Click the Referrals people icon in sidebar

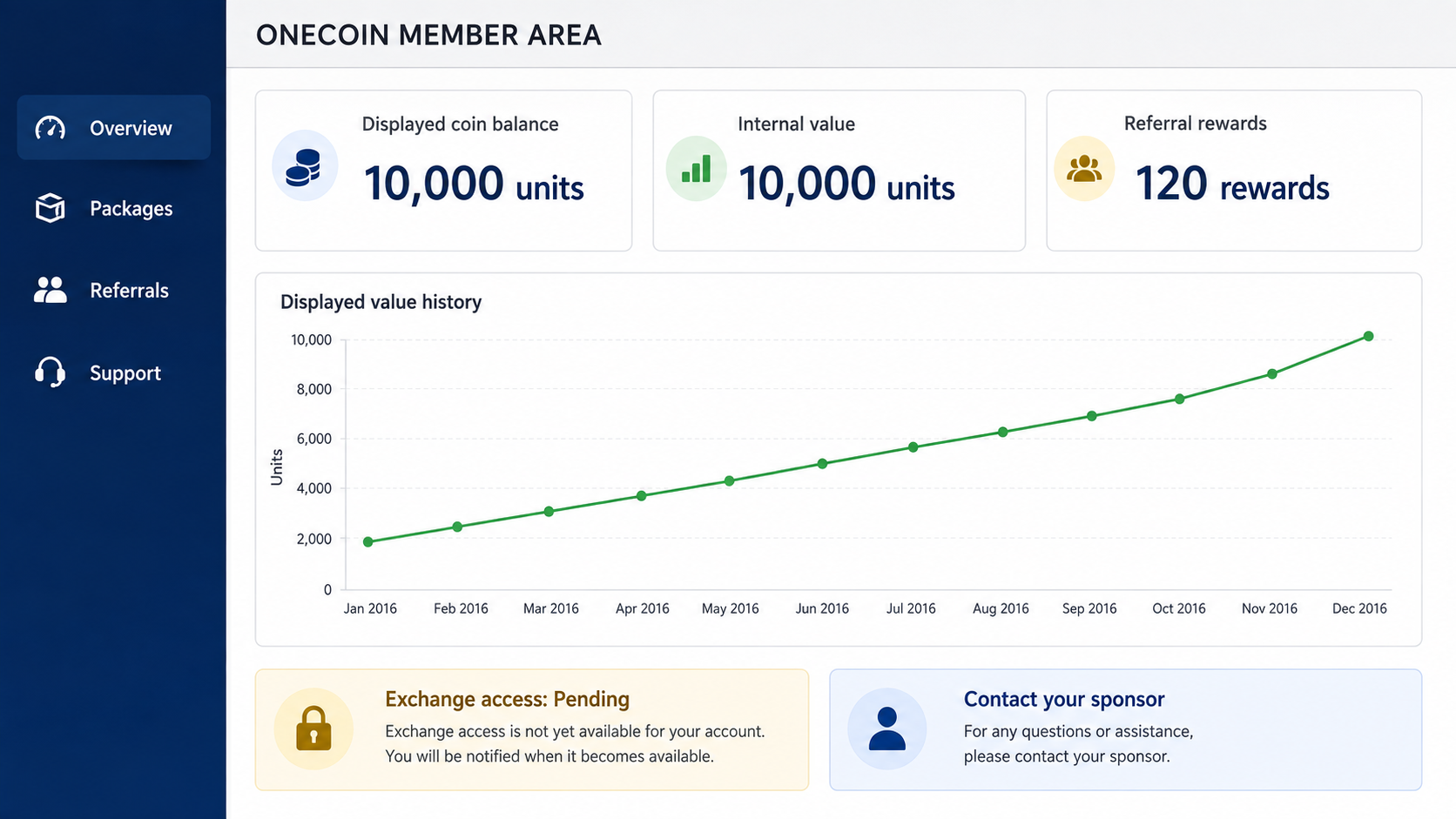pyautogui.click(x=51, y=290)
